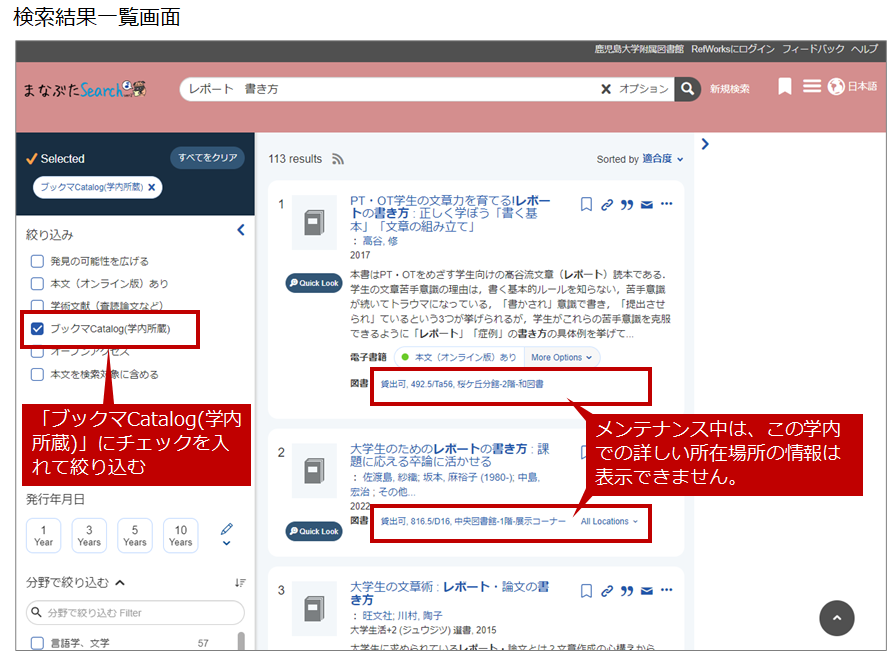Bookmark the first search result
This screenshot has width=887, height=651.
tap(587, 205)
